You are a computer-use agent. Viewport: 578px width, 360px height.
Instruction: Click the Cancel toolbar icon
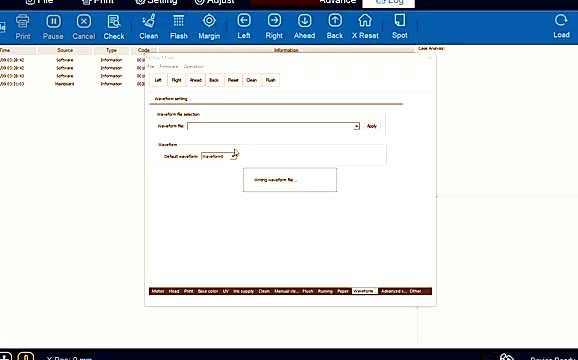tap(84, 27)
